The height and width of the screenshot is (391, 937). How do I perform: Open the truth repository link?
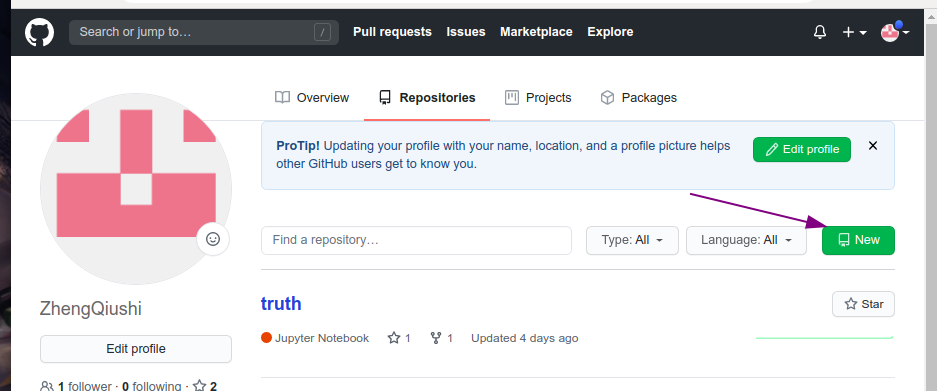point(281,304)
